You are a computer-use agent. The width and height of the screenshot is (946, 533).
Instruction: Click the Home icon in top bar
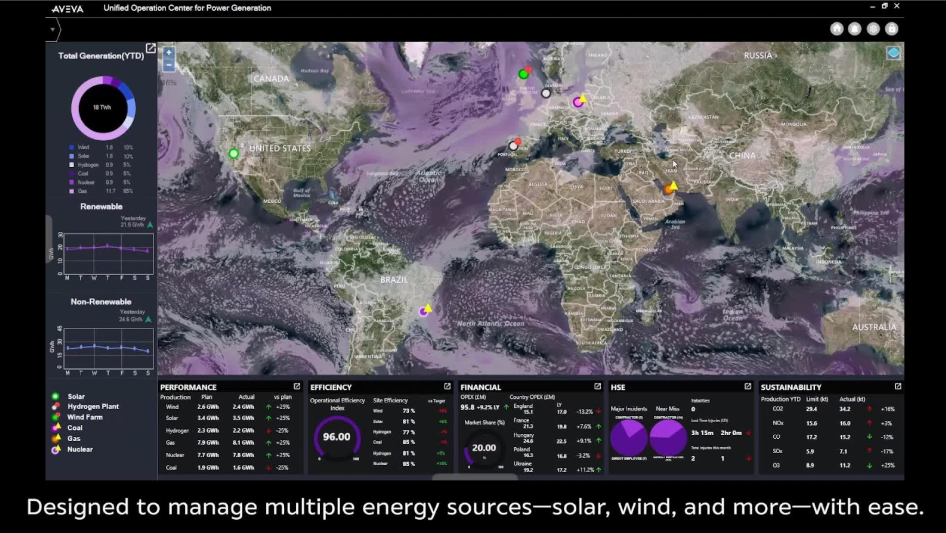pyautogui.click(x=836, y=29)
